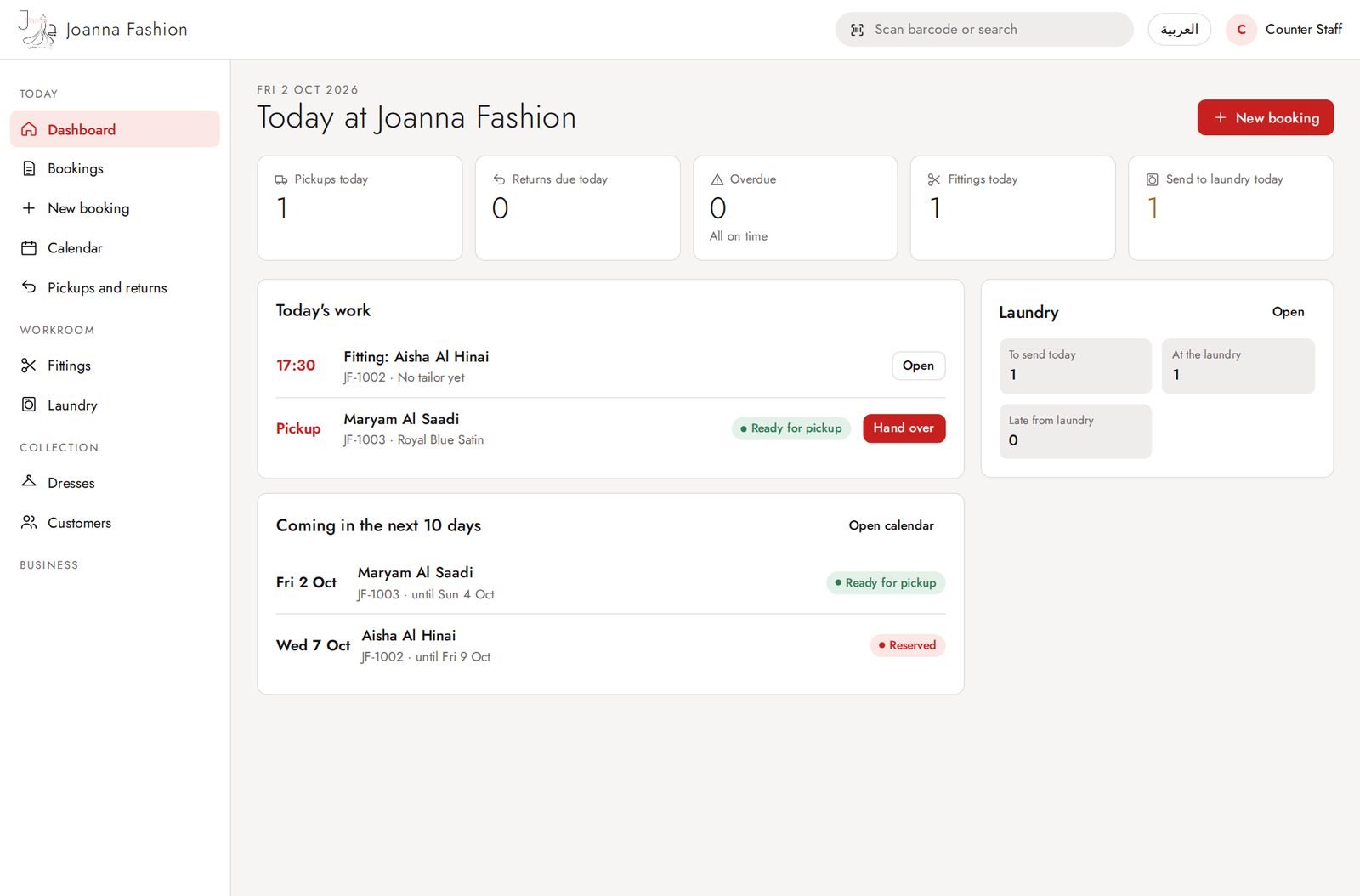The height and width of the screenshot is (896, 1360).
Task: Click the scissors icon on Fittings today card
Action: click(934, 179)
